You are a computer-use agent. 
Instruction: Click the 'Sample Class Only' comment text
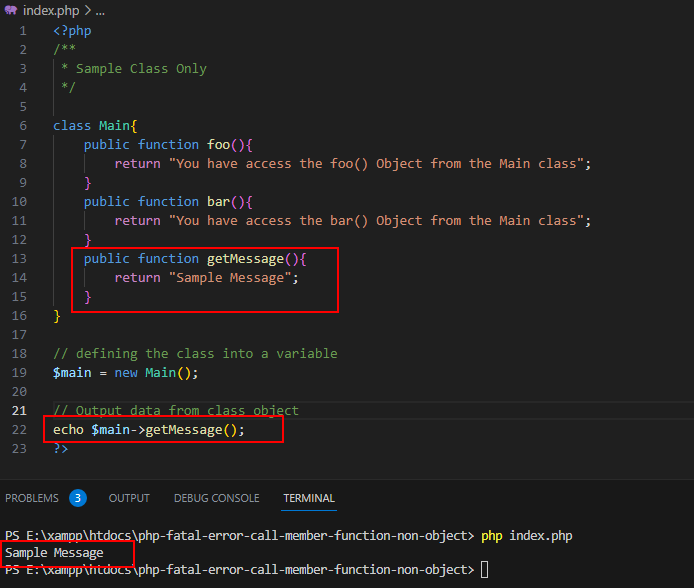[x=141, y=69]
